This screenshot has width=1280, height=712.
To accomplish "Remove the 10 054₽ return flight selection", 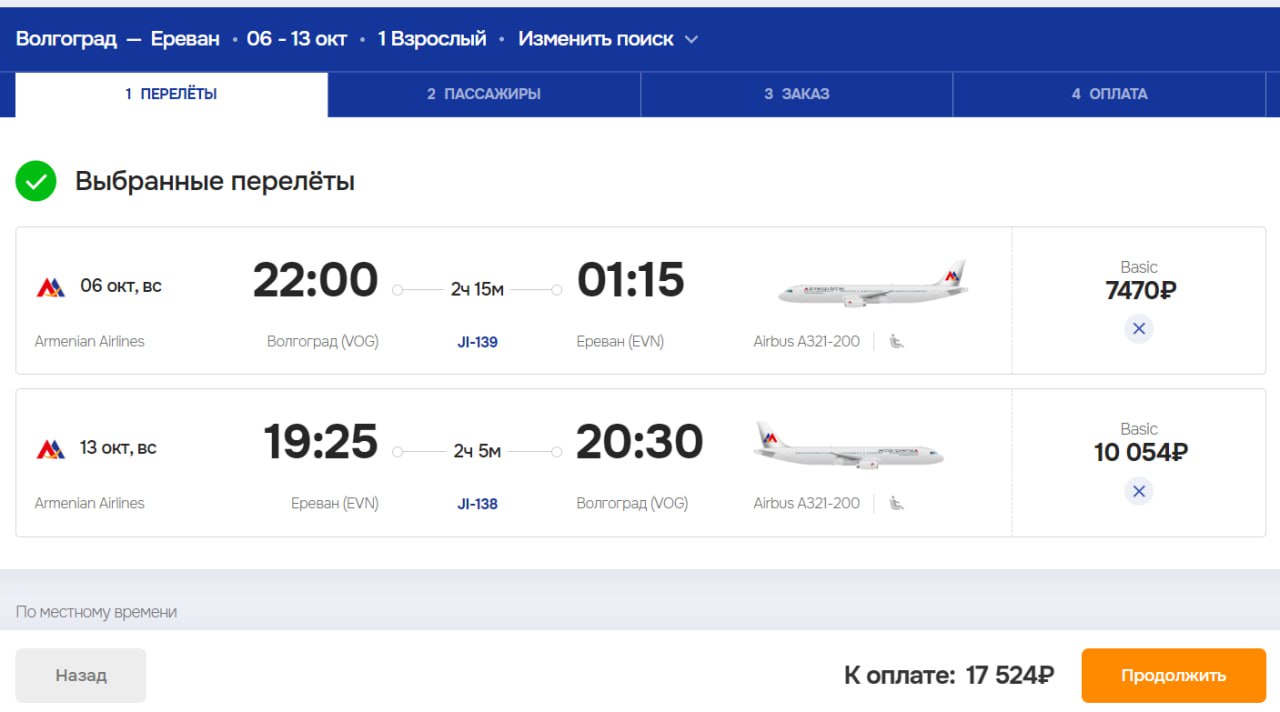I will coord(1138,491).
